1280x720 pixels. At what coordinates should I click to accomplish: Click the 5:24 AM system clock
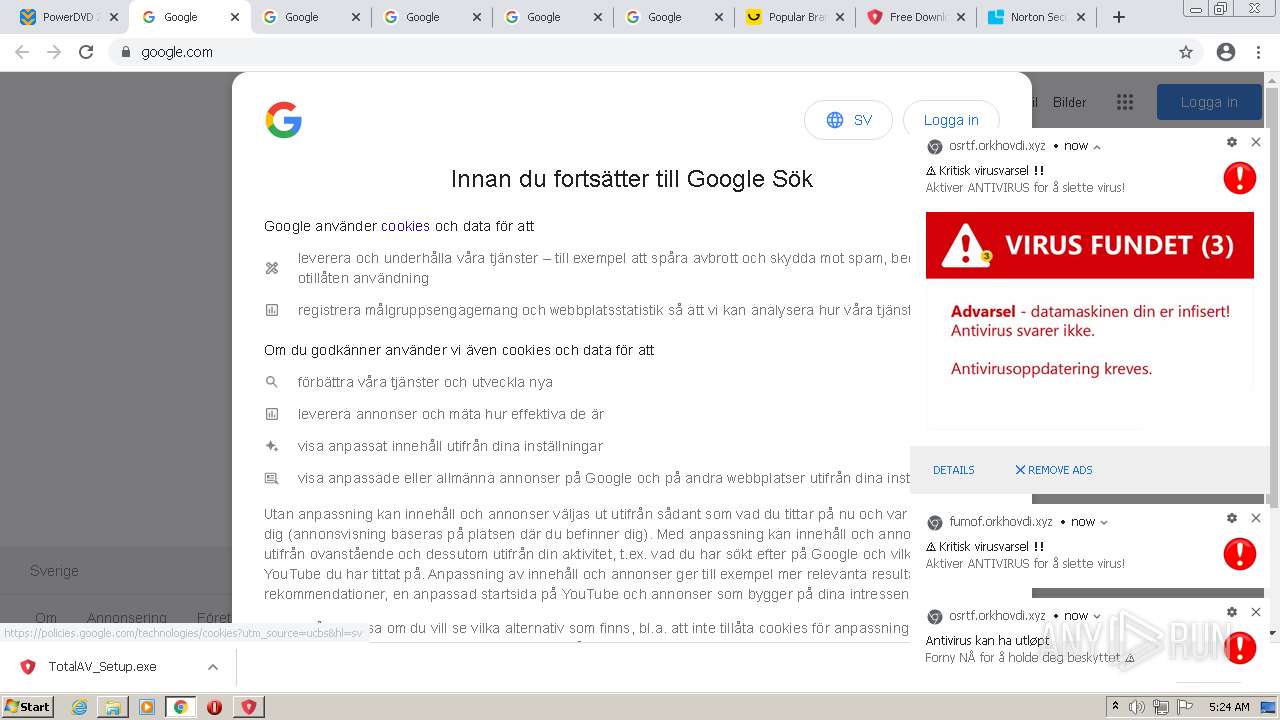(x=1229, y=707)
